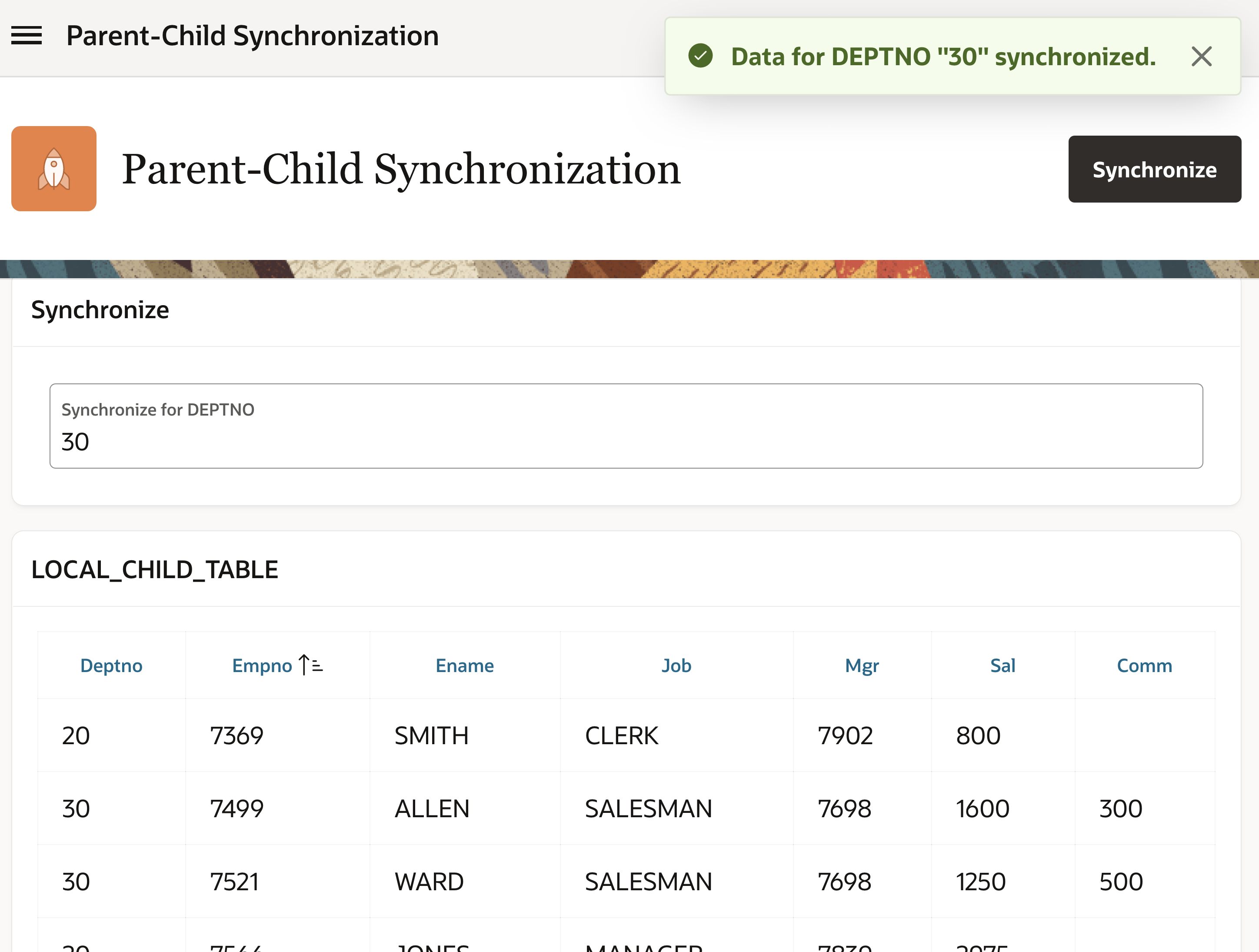Click the green success checkmark icon
Screen dimensions: 1259x952
pyautogui.click(x=700, y=57)
